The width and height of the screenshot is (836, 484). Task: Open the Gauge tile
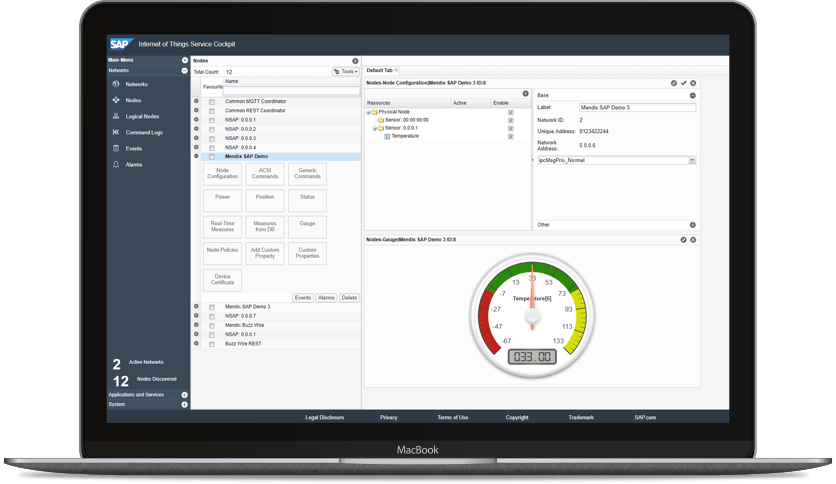307,227
